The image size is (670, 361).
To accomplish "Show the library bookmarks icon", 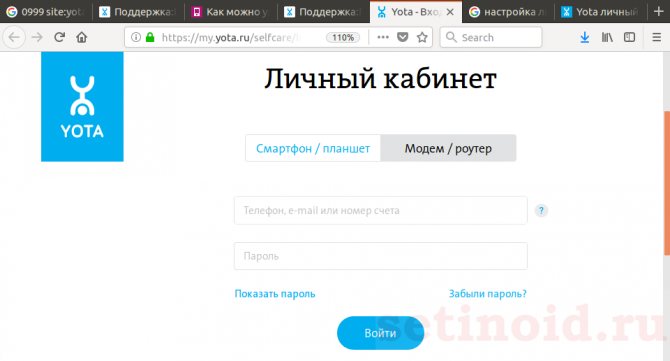I will [x=607, y=38].
